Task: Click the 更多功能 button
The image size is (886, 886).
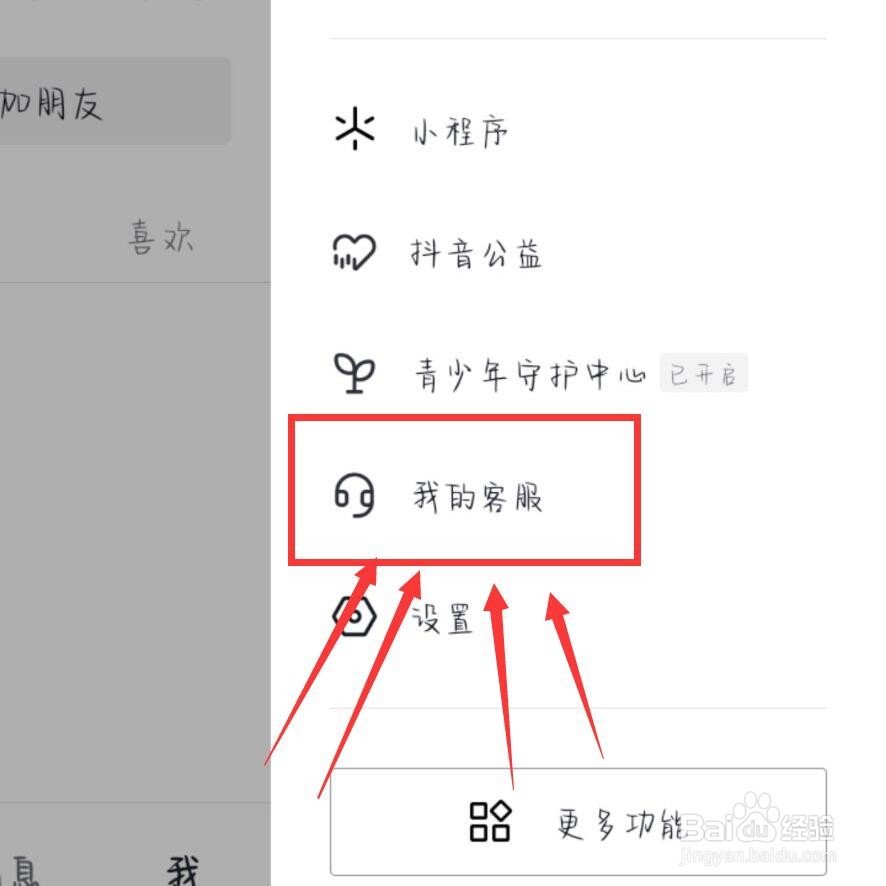Action: click(578, 822)
